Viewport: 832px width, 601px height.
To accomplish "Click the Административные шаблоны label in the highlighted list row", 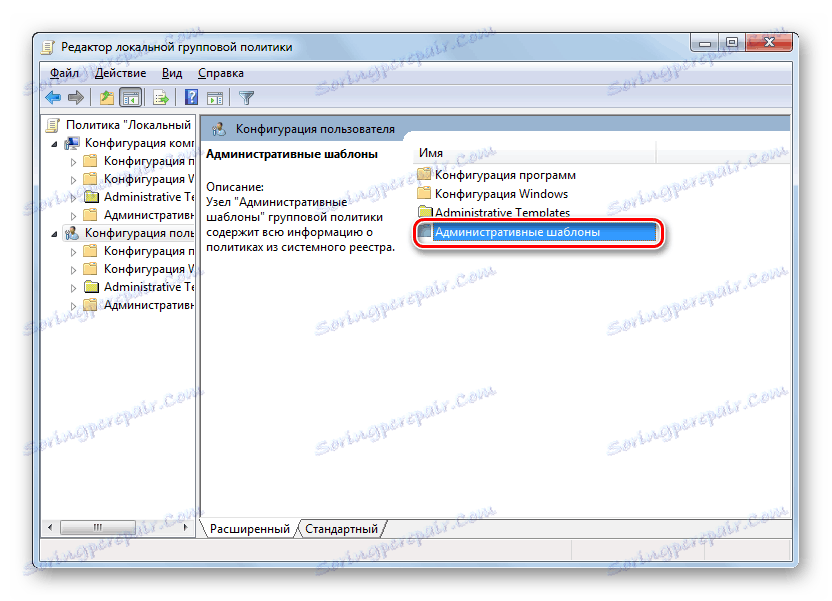I will [x=517, y=232].
